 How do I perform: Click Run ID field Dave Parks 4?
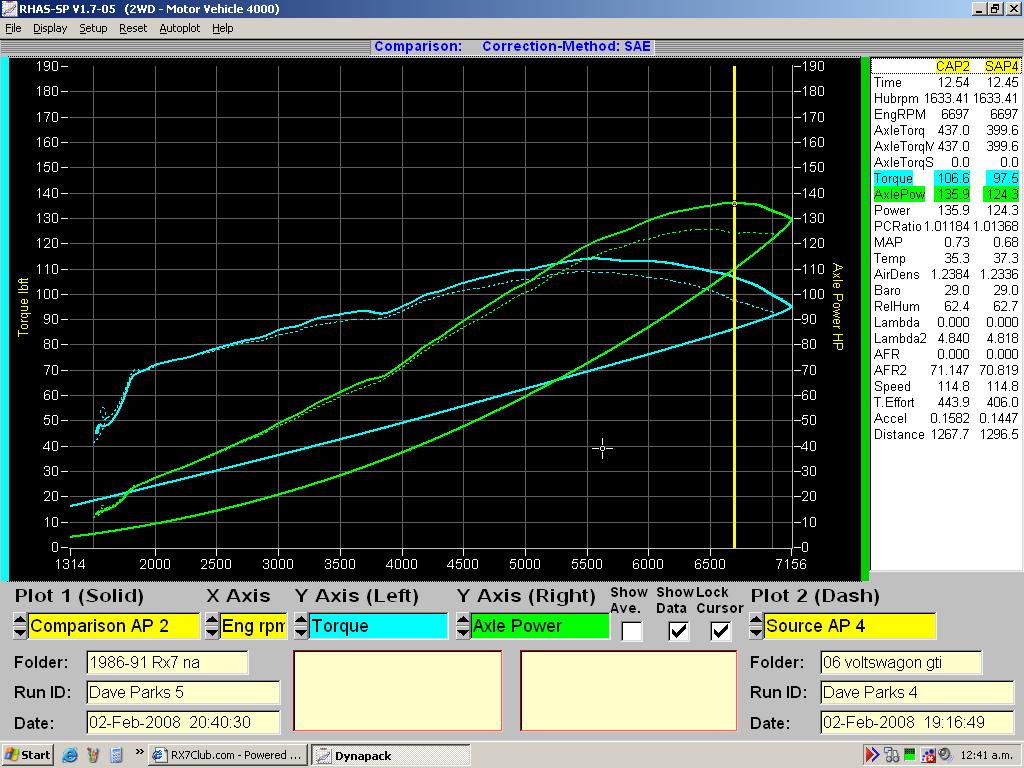(x=917, y=692)
